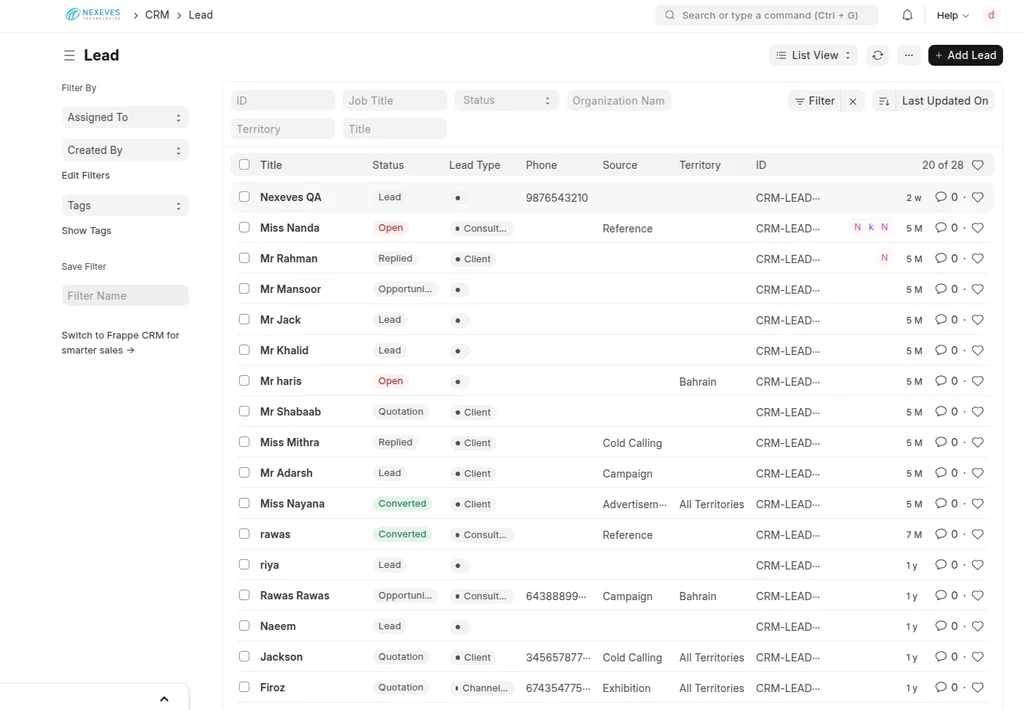1024x710 pixels.
Task: Click Edit Filters link
Action: [86, 176]
